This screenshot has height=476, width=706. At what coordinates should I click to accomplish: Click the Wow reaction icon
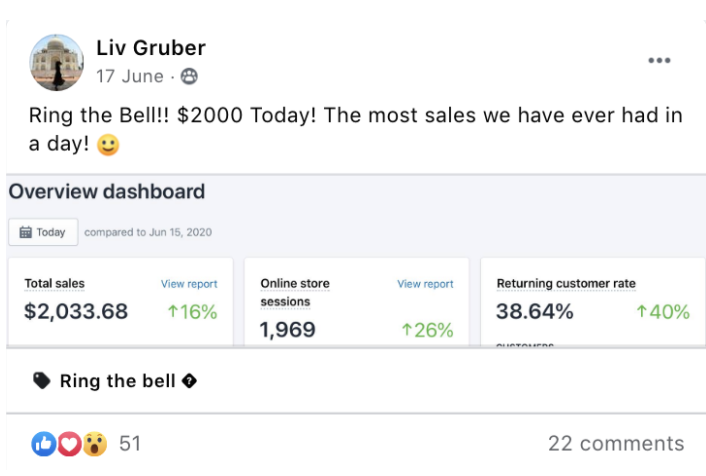93,444
